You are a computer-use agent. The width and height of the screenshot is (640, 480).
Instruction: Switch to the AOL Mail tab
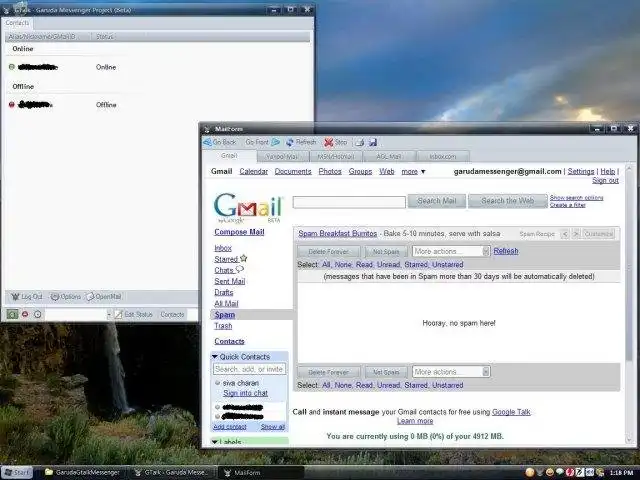coord(389,156)
